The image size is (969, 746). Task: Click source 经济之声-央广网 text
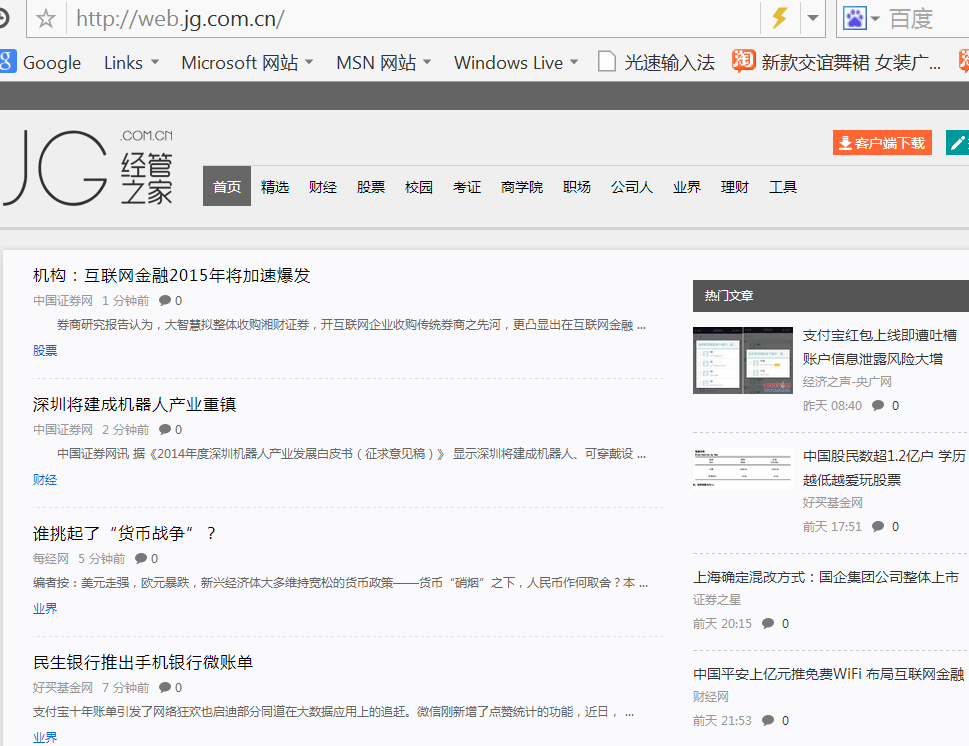pos(847,381)
